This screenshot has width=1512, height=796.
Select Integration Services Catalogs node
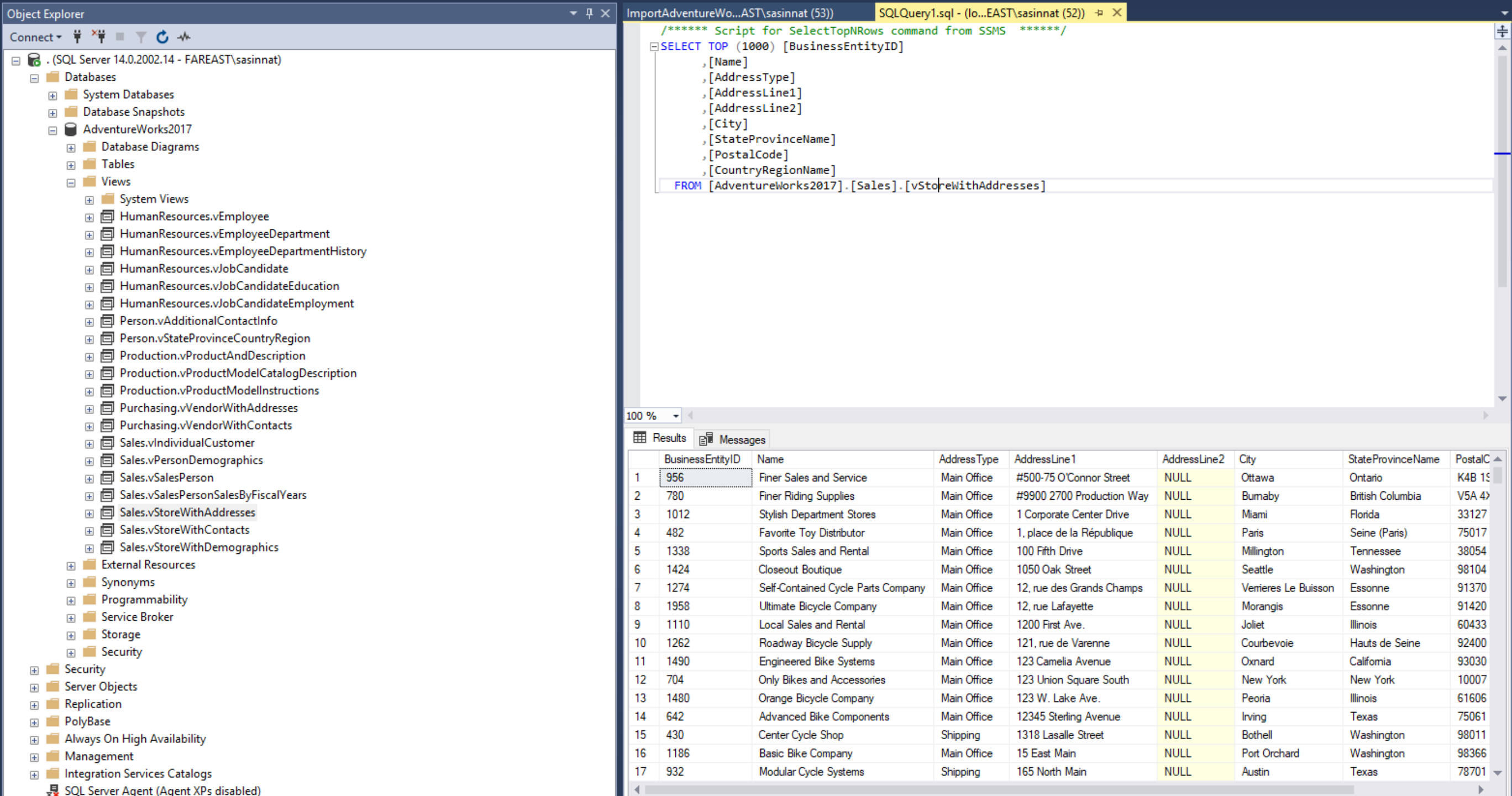[138, 774]
